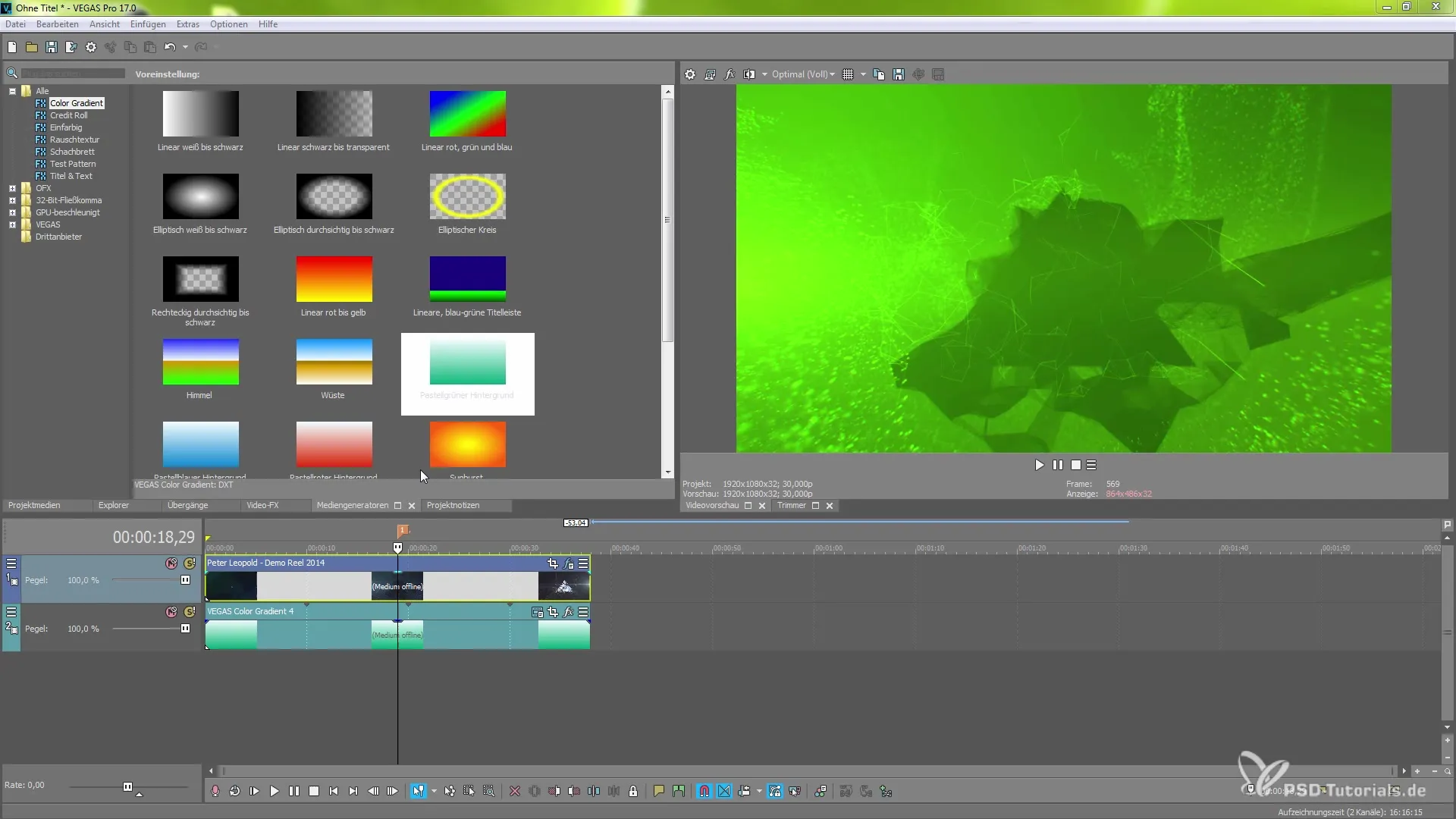Save the project with the toolbar disk icon
This screenshot has width=1456, height=819.
click(52, 47)
